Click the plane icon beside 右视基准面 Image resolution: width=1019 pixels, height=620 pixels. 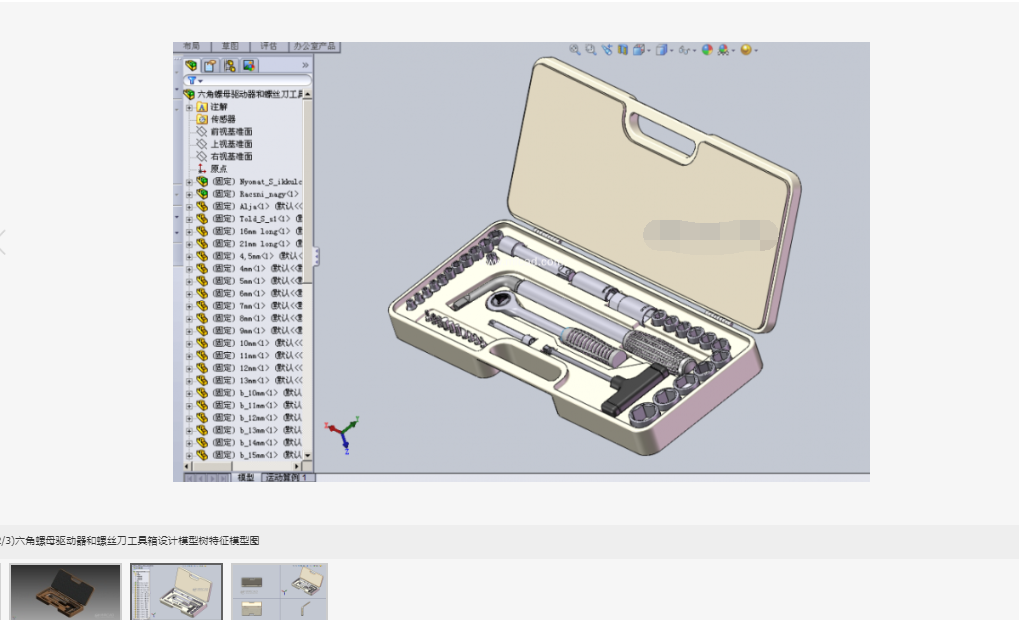[x=202, y=156]
